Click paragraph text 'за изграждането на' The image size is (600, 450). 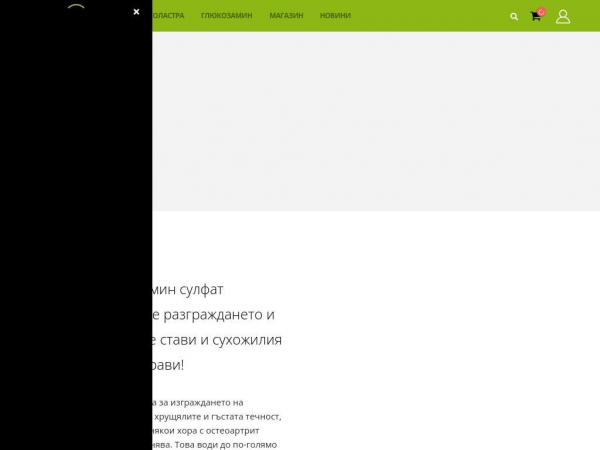click(x=201, y=403)
